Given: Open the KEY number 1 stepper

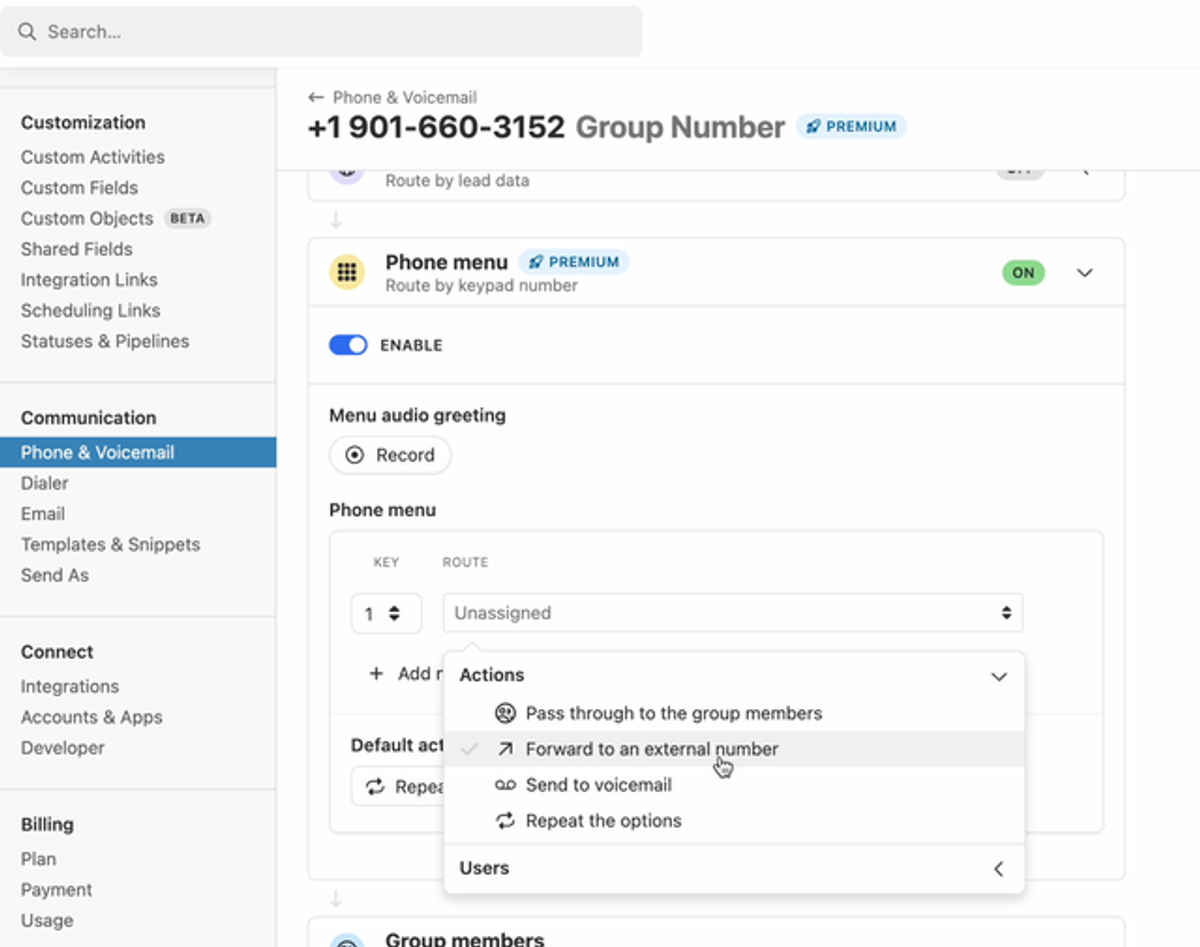Looking at the screenshot, I should pyautogui.click(x=386, y=613).
